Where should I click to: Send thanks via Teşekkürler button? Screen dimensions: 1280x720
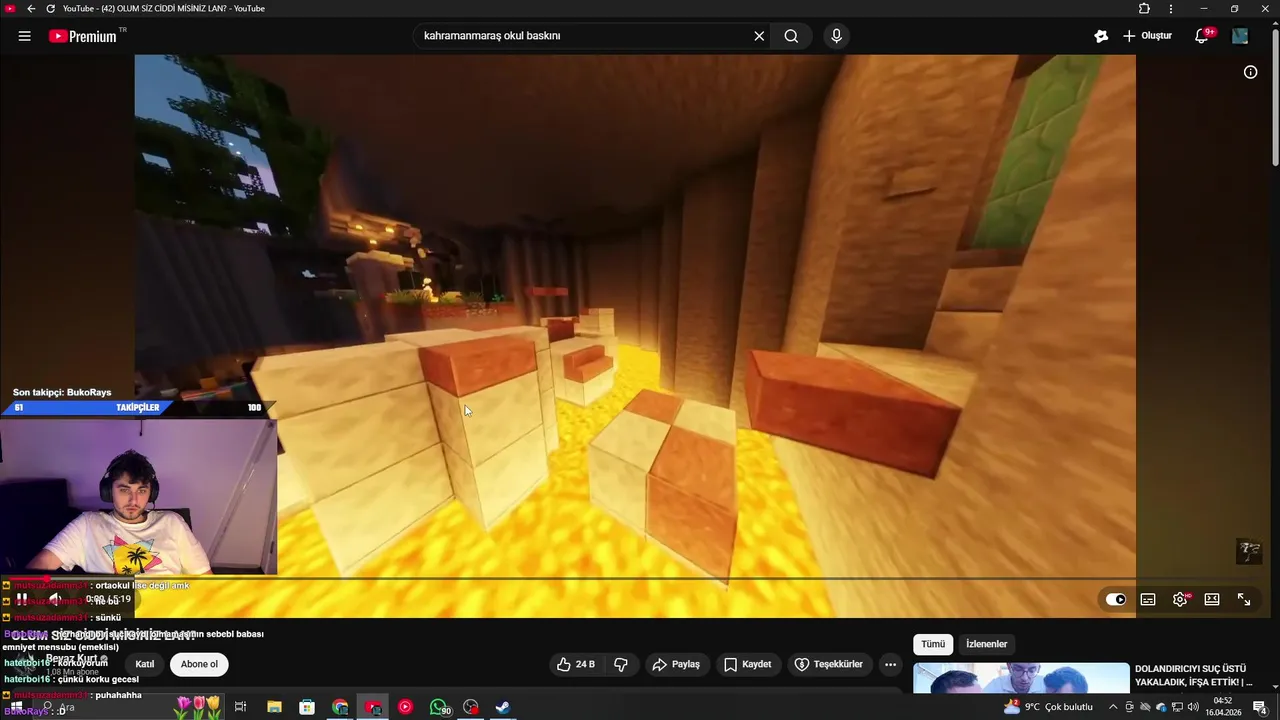829,664
